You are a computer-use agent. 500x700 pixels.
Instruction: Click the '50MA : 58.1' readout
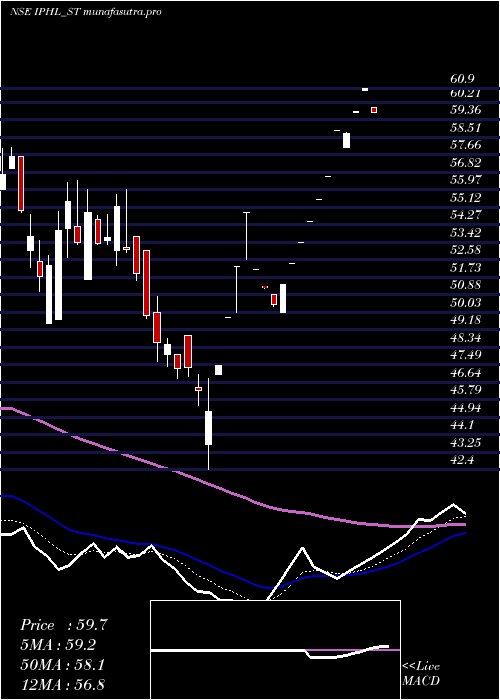pos(63,665)
